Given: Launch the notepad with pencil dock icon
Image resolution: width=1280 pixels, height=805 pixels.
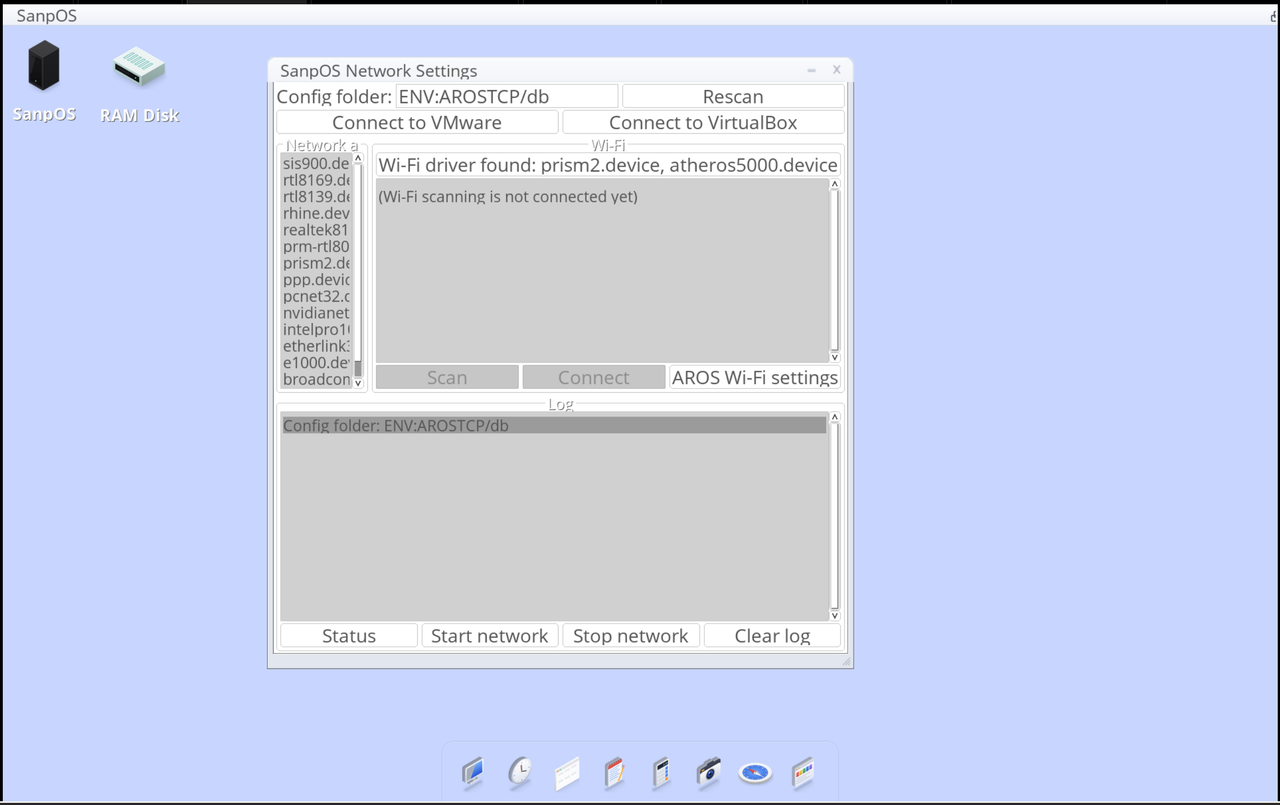Looking at the screenshot, I should 614,772.
